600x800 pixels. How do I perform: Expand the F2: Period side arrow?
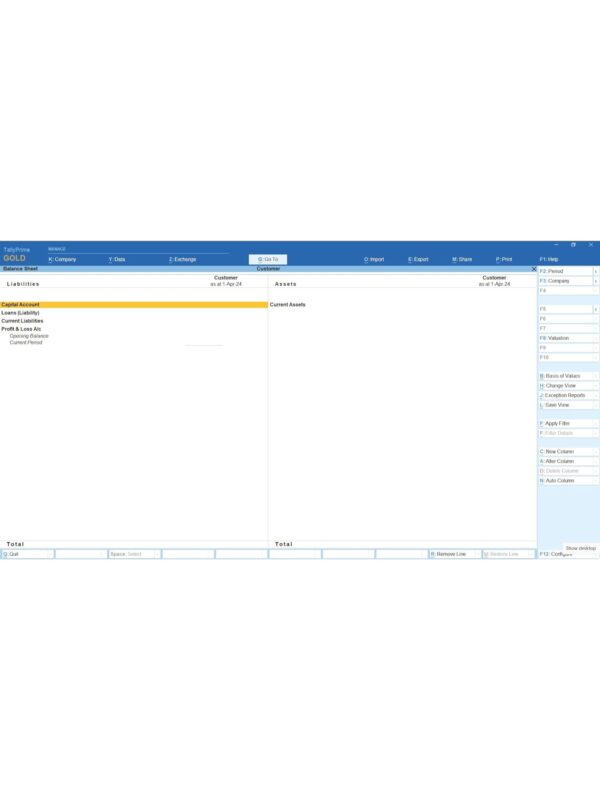[x=596, y=271]
